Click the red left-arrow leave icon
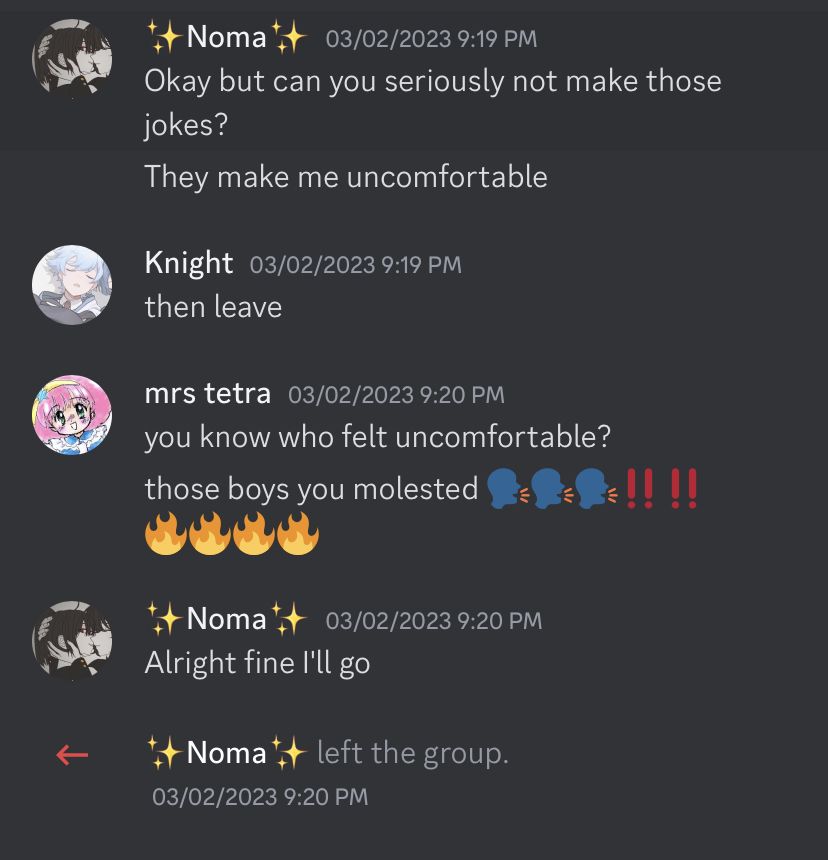Viewport: 828px width, 860px height. [x=72, y=755]
